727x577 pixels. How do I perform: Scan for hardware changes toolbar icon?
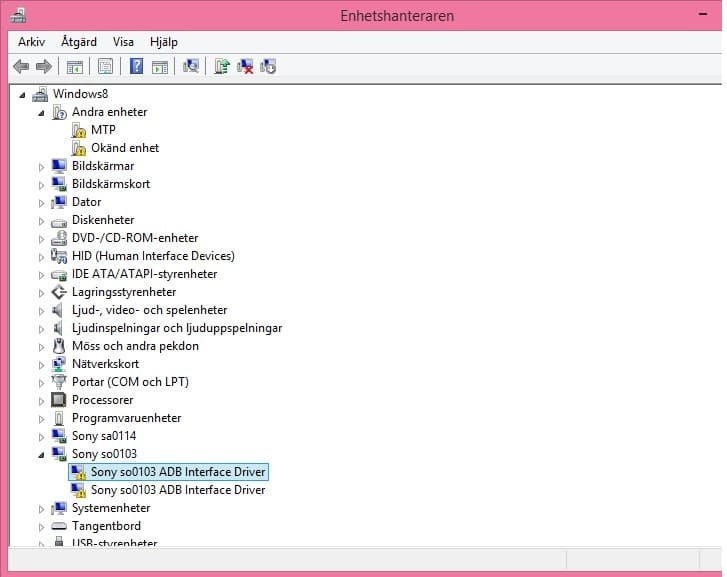coord(191,67)
